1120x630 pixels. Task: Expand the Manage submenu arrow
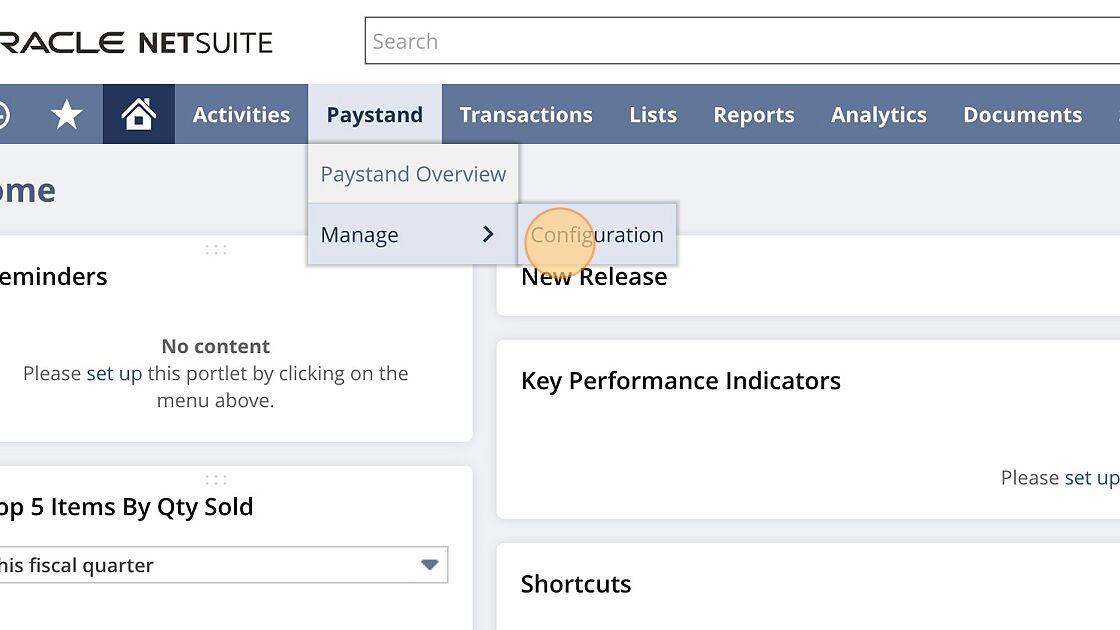pyautogui.click(x=488, y=234)
